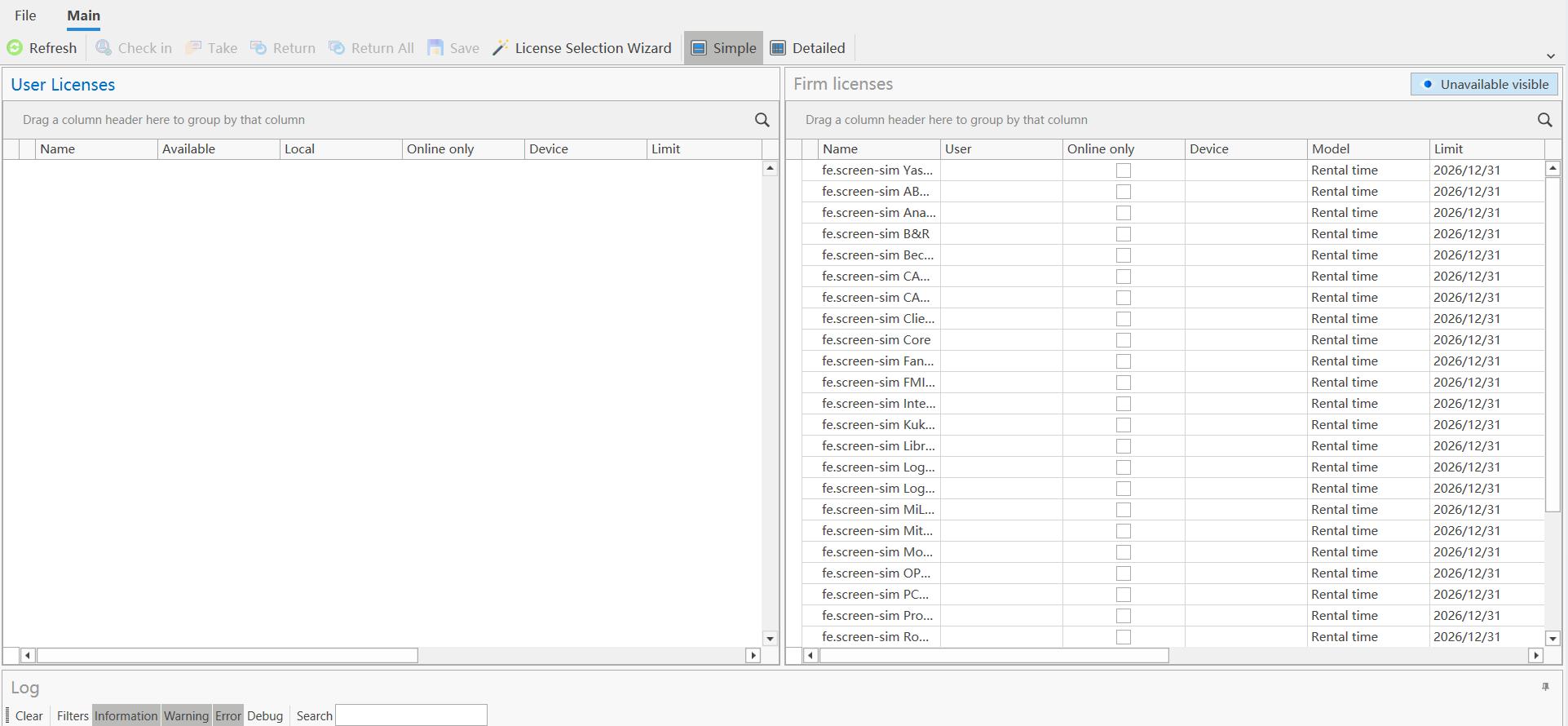
Task: Sort Firm licenses by User column
Action: click(x=1001, y=149)
